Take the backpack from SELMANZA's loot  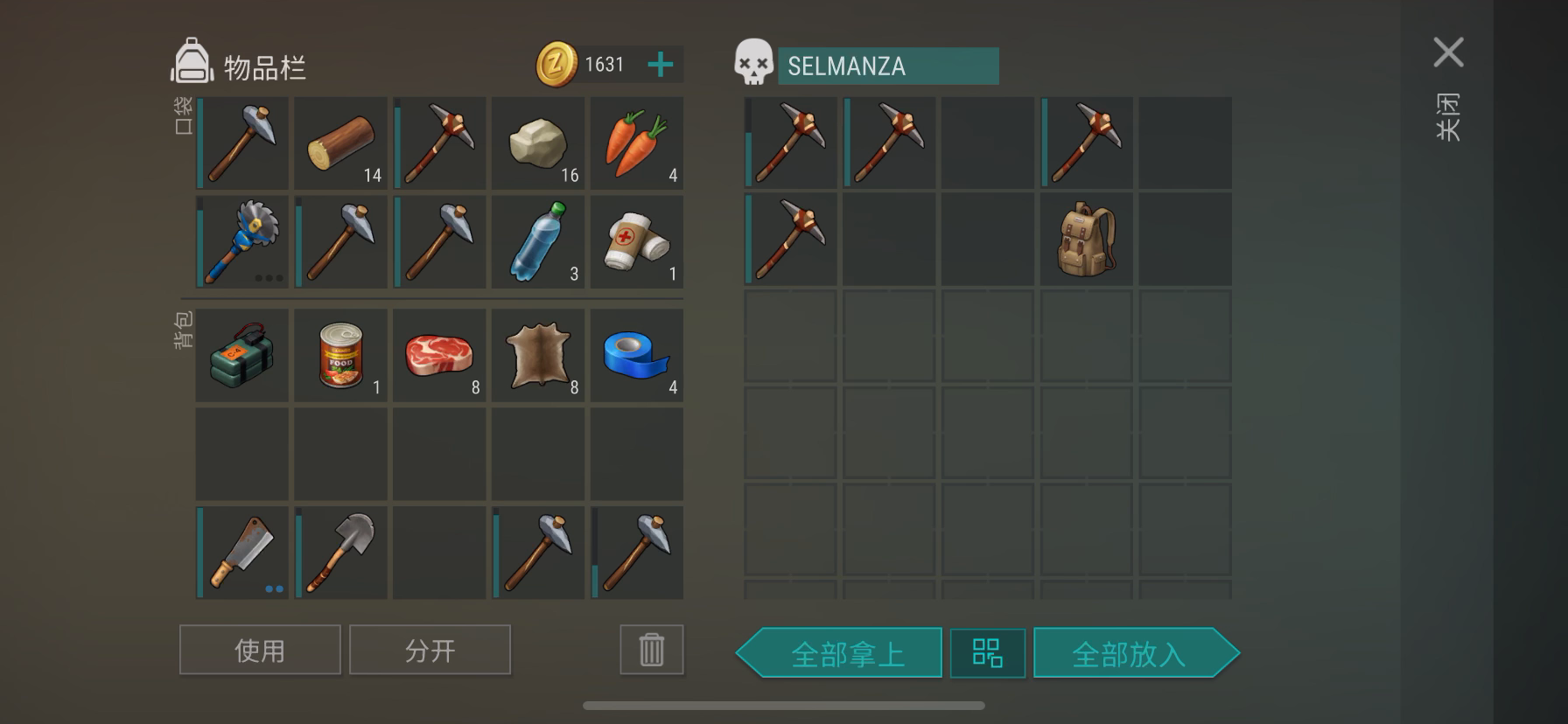1086,239
